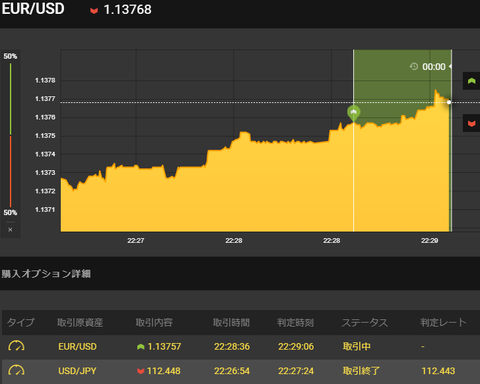Click the top 50% sentiment label
Screen dimensions: 480x384
tap(10, 56)
